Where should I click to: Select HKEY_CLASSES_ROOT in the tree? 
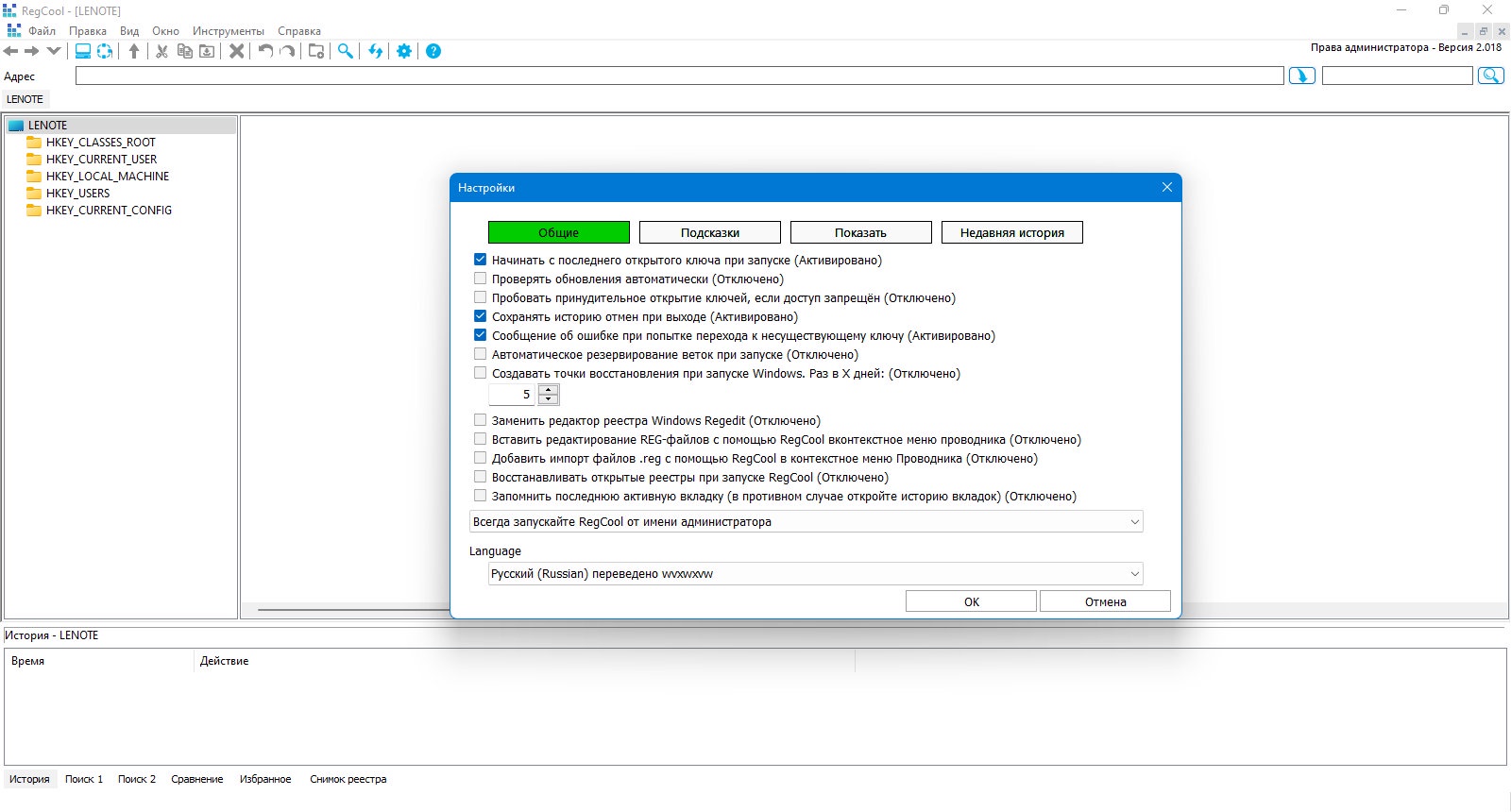coord(100,143)
